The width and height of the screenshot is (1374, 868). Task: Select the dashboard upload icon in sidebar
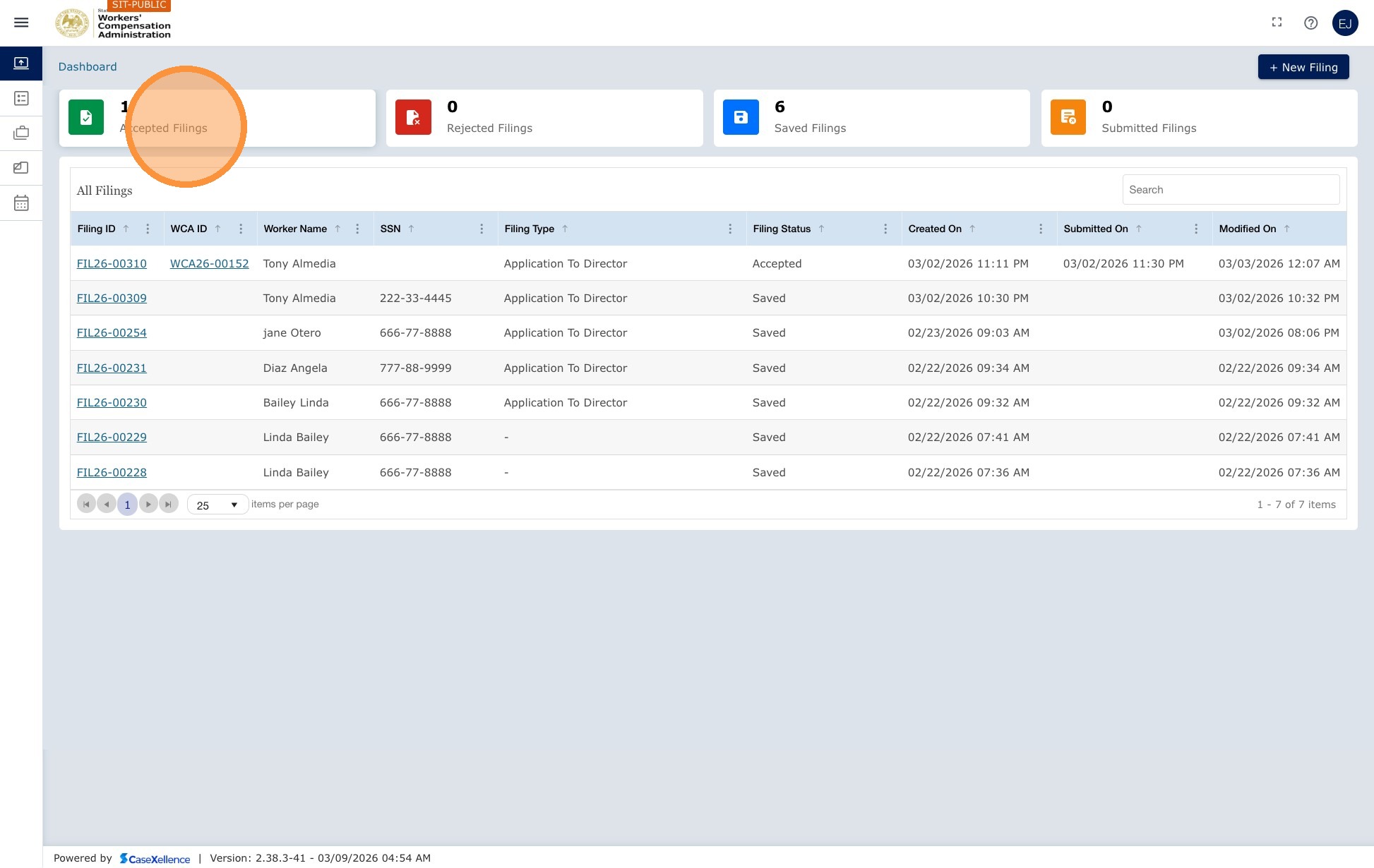click(21, 64)
